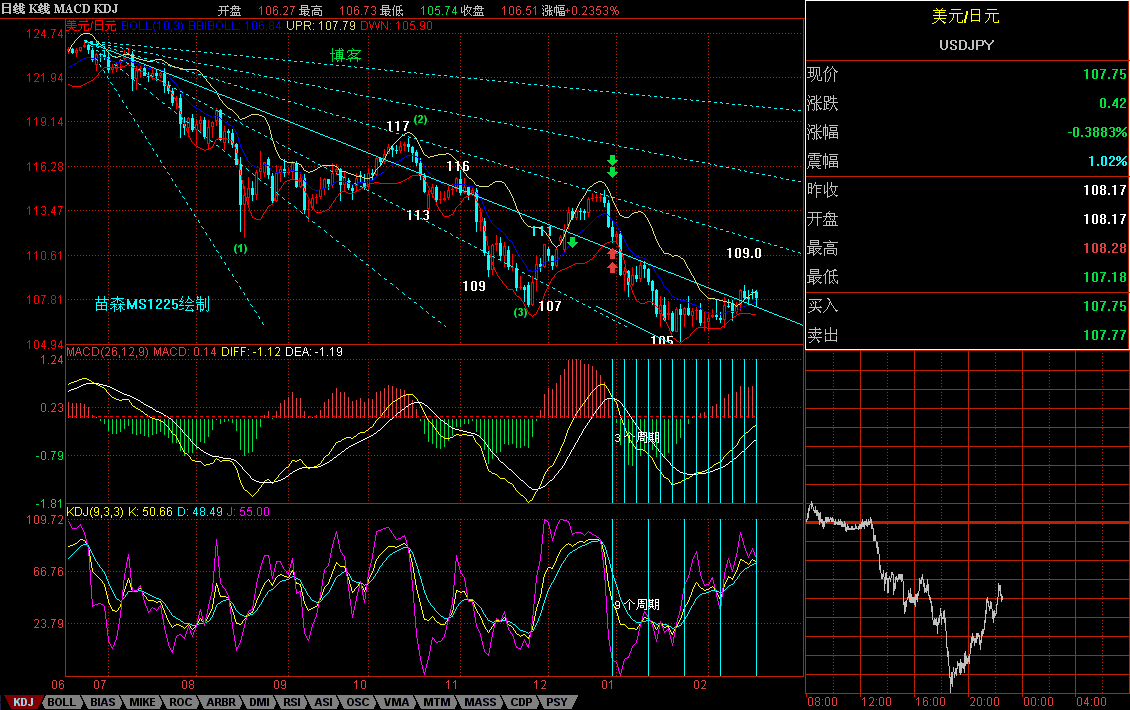
Task: Select the MASS indicator tab
Action: point(479,702)
